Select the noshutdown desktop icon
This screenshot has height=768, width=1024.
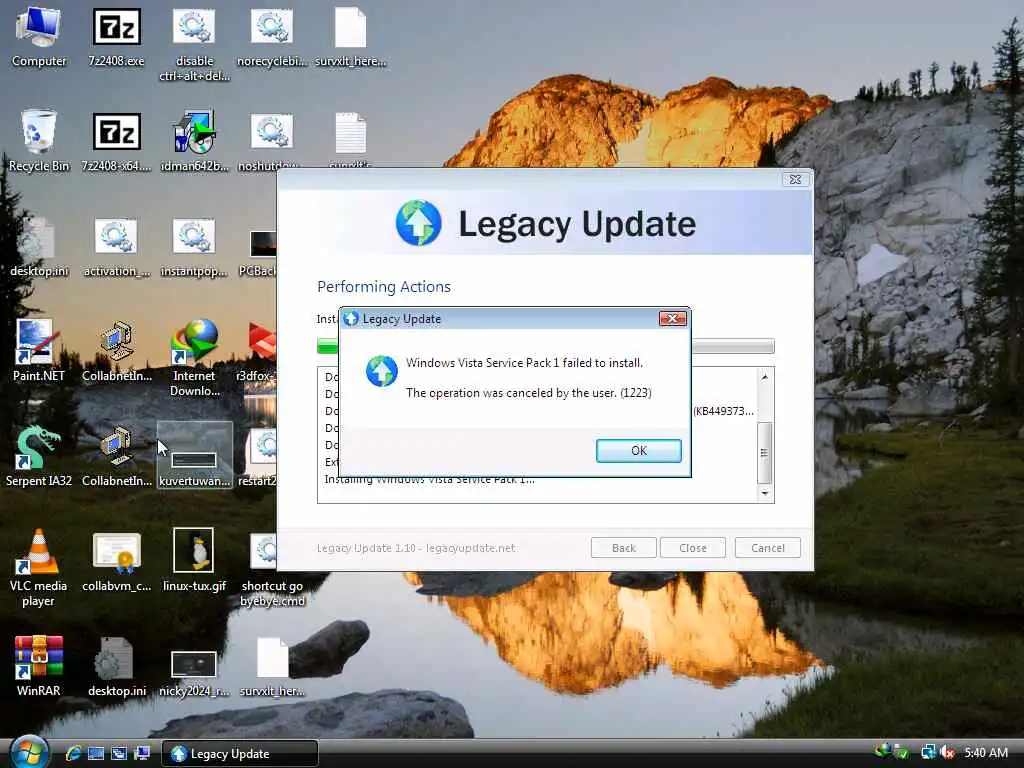tap(272, 141)
